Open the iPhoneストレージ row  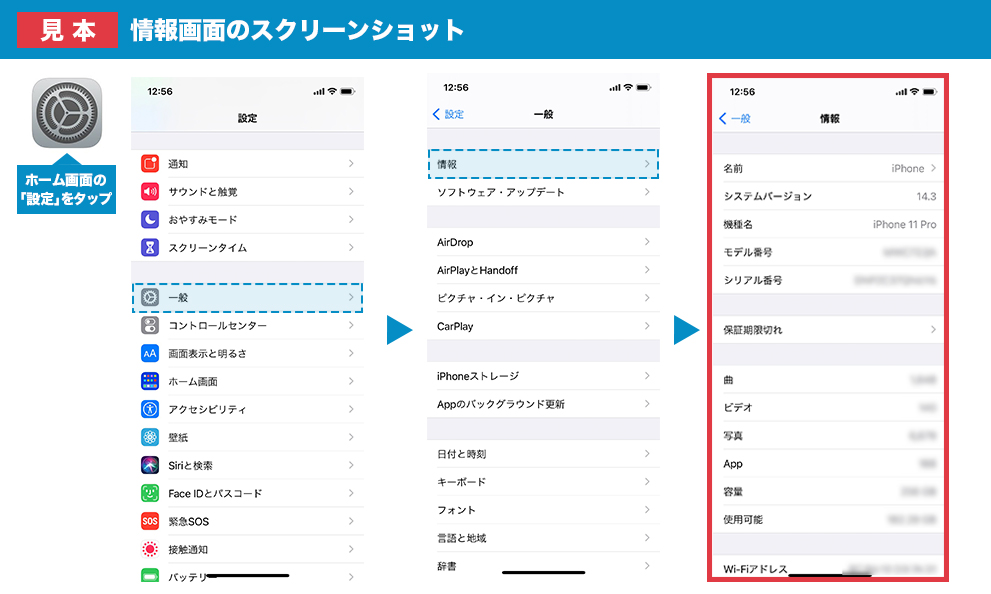(x=542, y=376)
